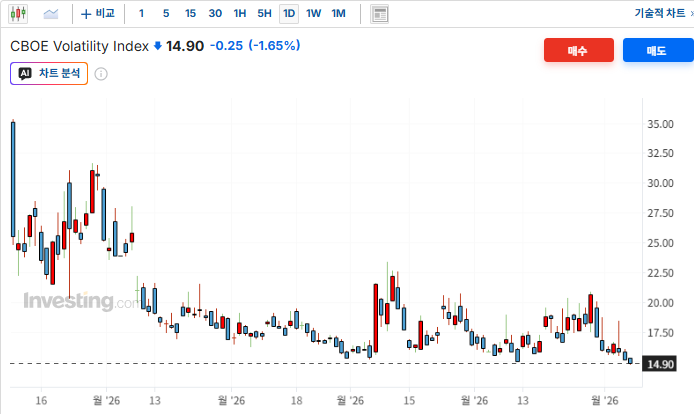The width and height of the screenshot is (694, 414).
Task: Set the 1 minute interval
Action: coord(141,14)
